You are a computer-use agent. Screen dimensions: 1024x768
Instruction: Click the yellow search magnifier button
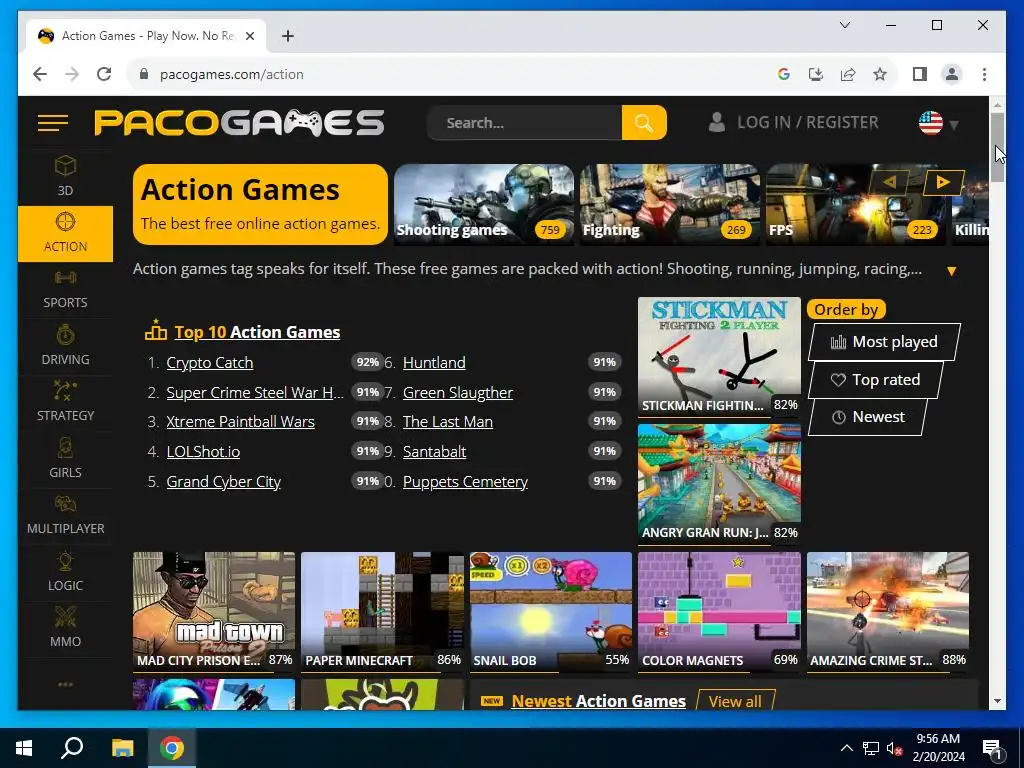click(644, 123)
